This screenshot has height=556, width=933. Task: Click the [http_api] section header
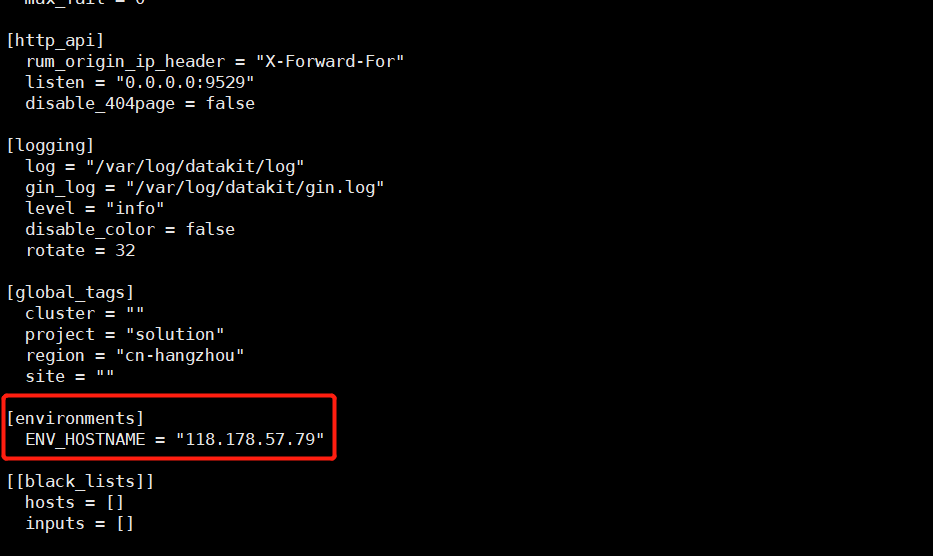tap(55, 40)
